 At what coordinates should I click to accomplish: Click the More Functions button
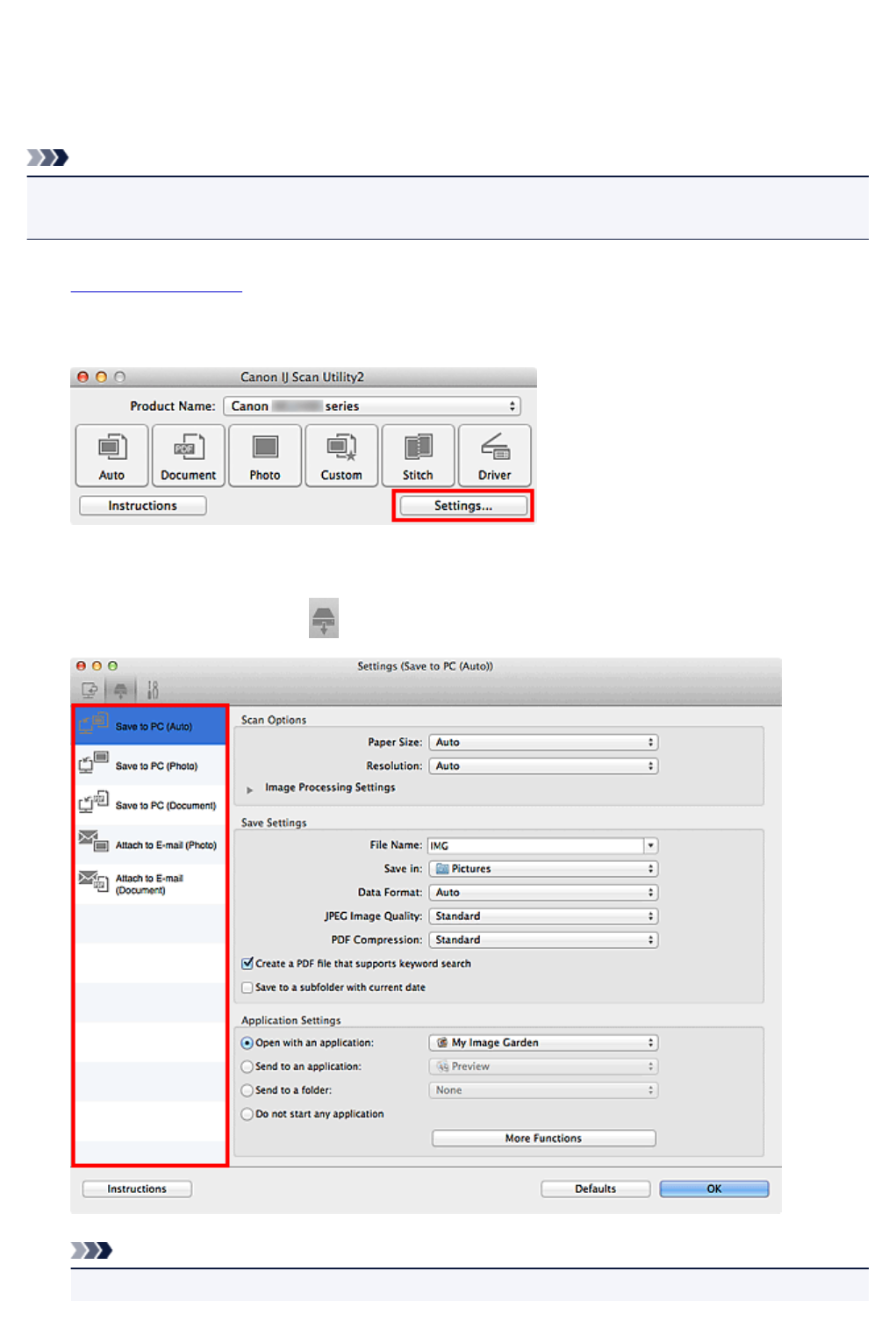tap(543, 1139)
